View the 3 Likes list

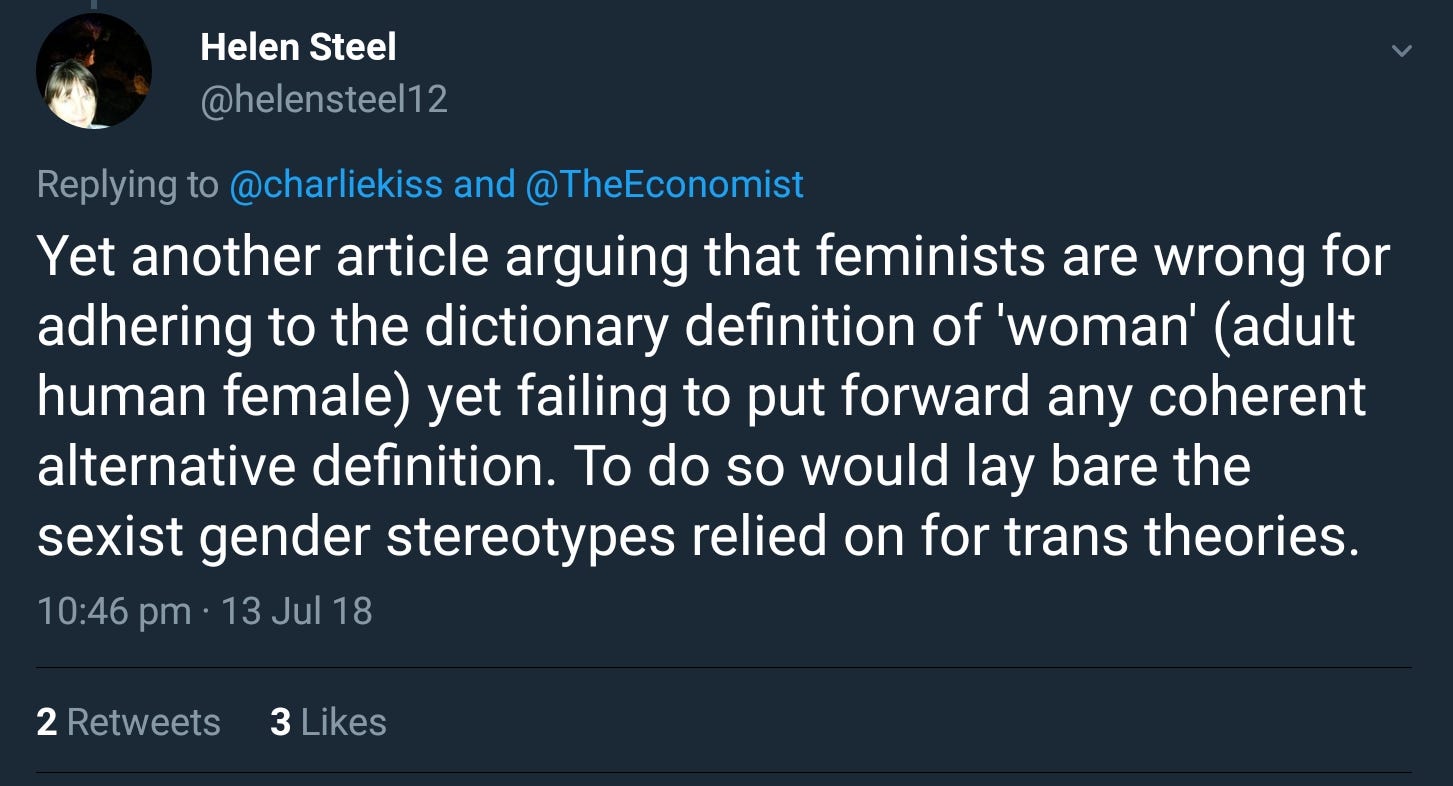(328, 722)
